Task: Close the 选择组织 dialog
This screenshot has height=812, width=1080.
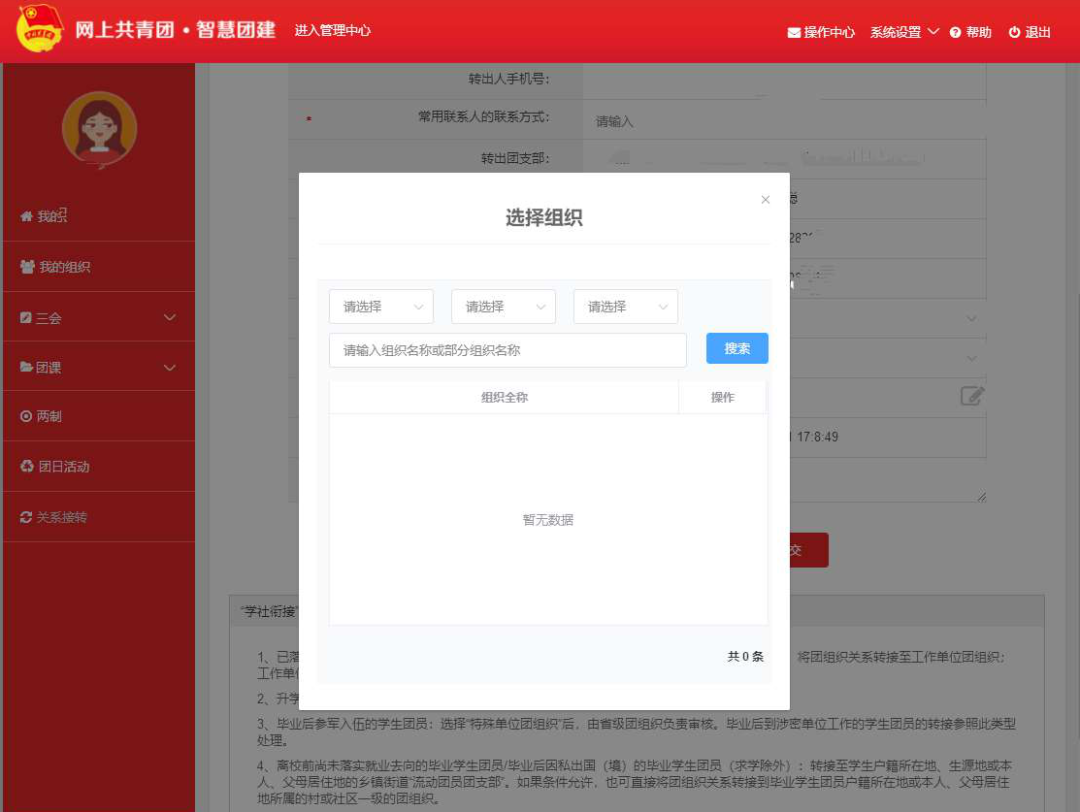Action: tap(765, 200)
